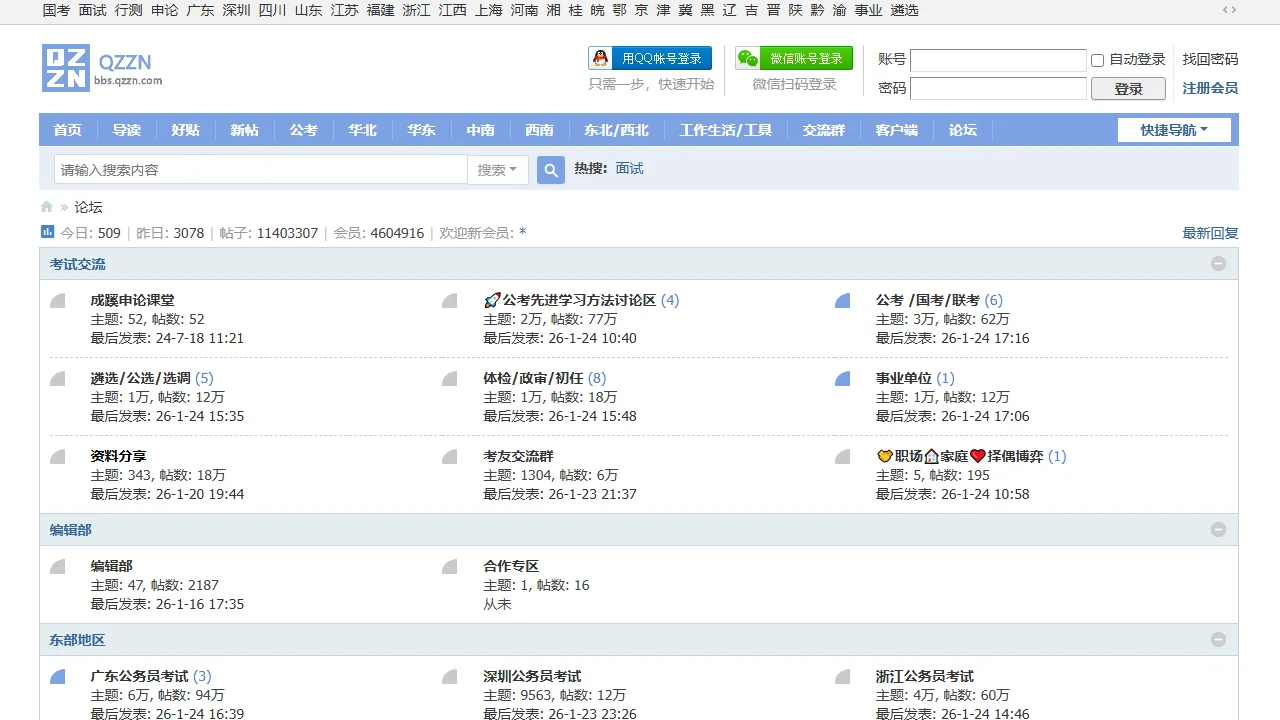Click the forum icon beside 事业单位
Image resolution: width=1280 pixels, height=720 pixels.
pyautogui.click(x=843, y=379)
